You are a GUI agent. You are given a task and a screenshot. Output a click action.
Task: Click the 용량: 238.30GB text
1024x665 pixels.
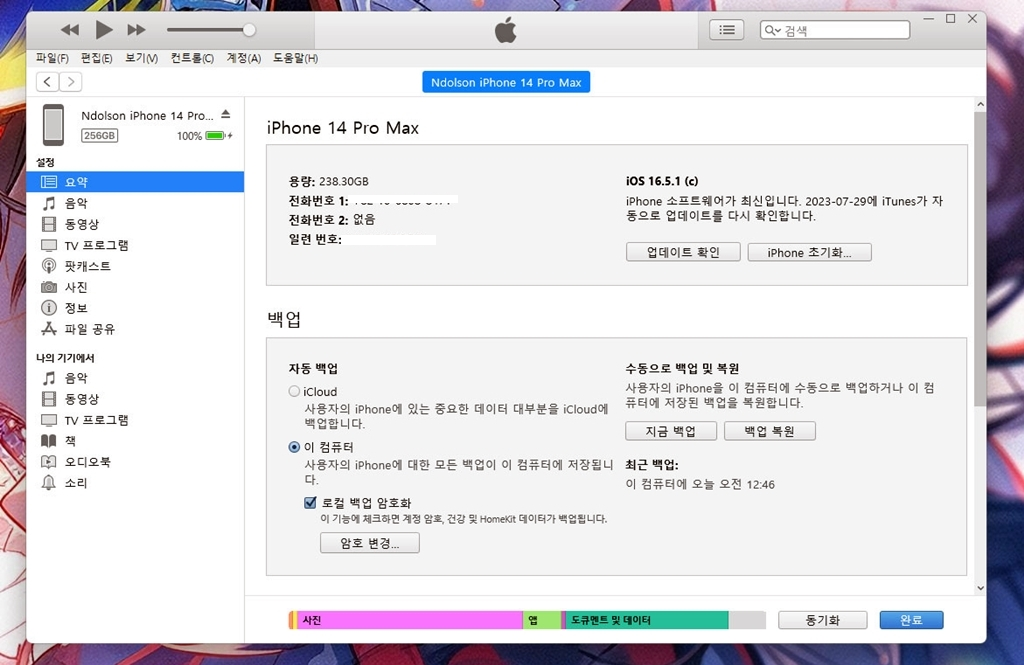(x=328, y=181)
